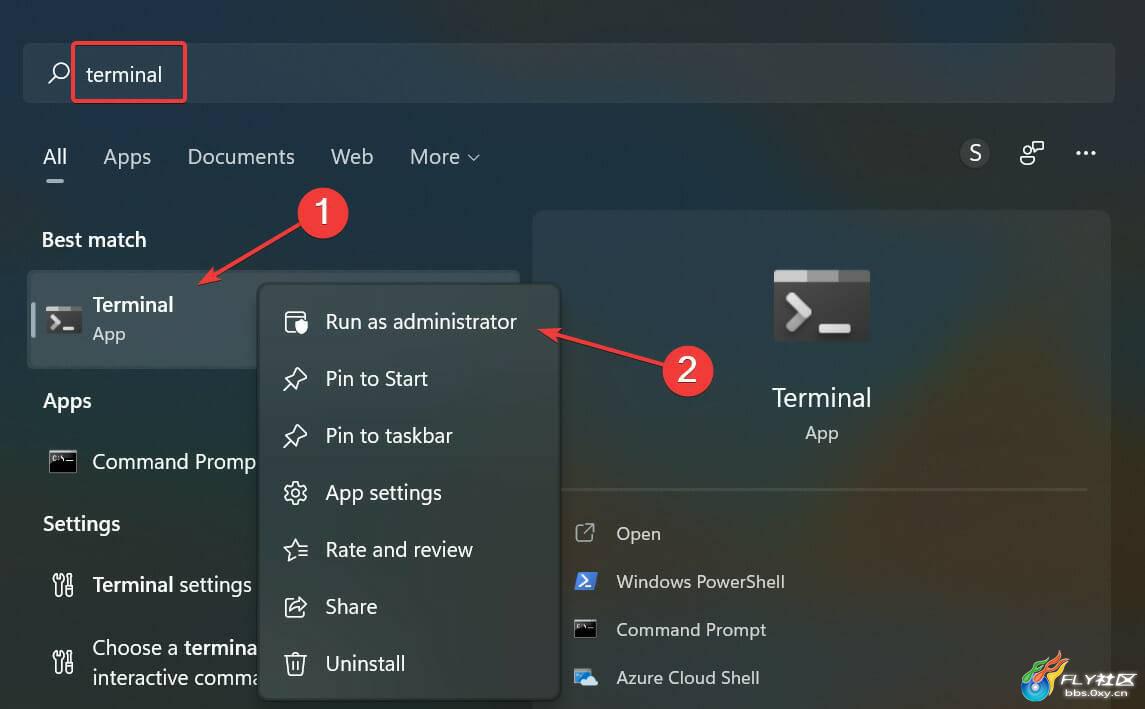This screenshot has height=709, width=1145.
Task: Click the Settings section heading in results
Action: pyautogui.click(x=82, y=524)
